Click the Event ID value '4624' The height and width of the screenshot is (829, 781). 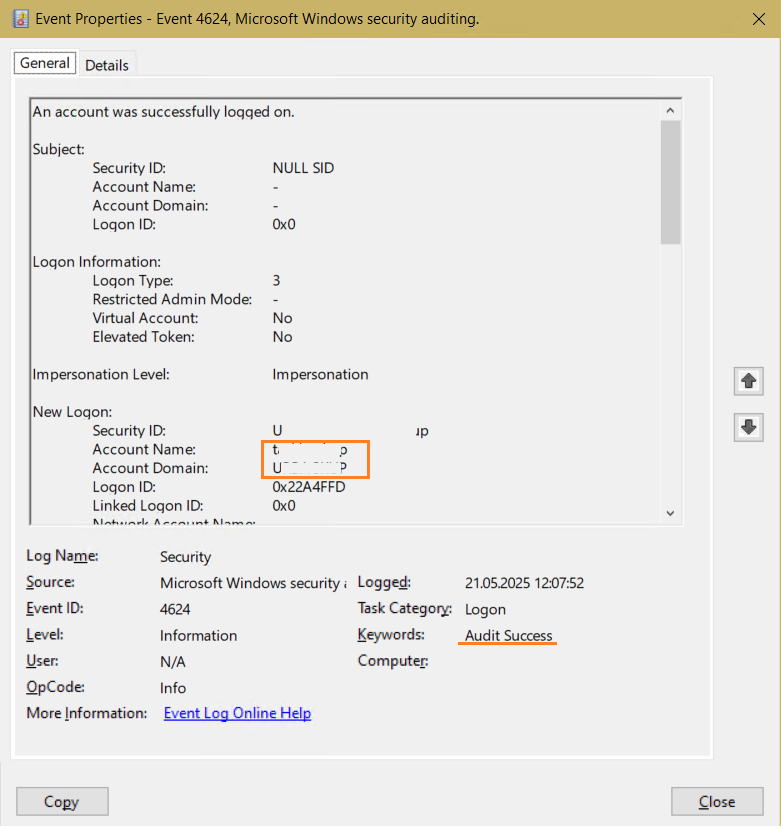175,610
